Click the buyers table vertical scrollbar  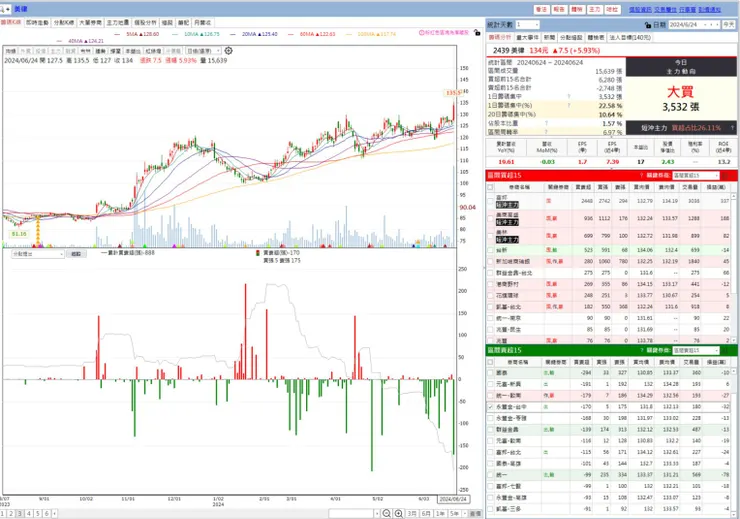734,267
